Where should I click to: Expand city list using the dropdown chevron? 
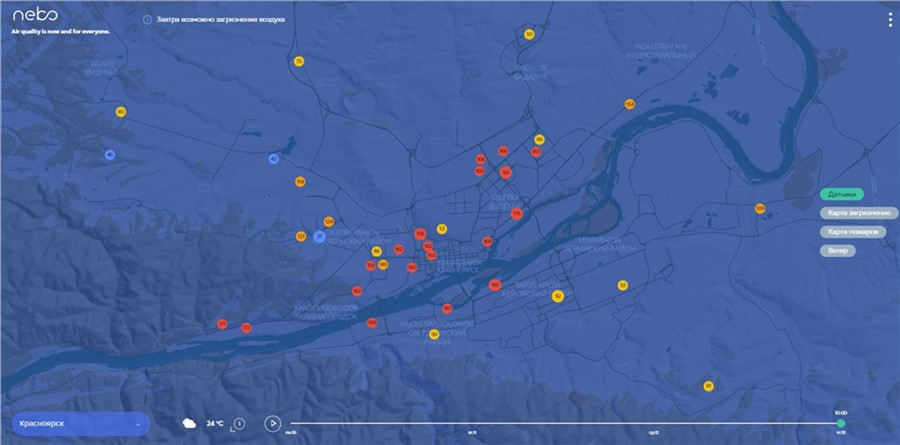[x=138, y=424]
